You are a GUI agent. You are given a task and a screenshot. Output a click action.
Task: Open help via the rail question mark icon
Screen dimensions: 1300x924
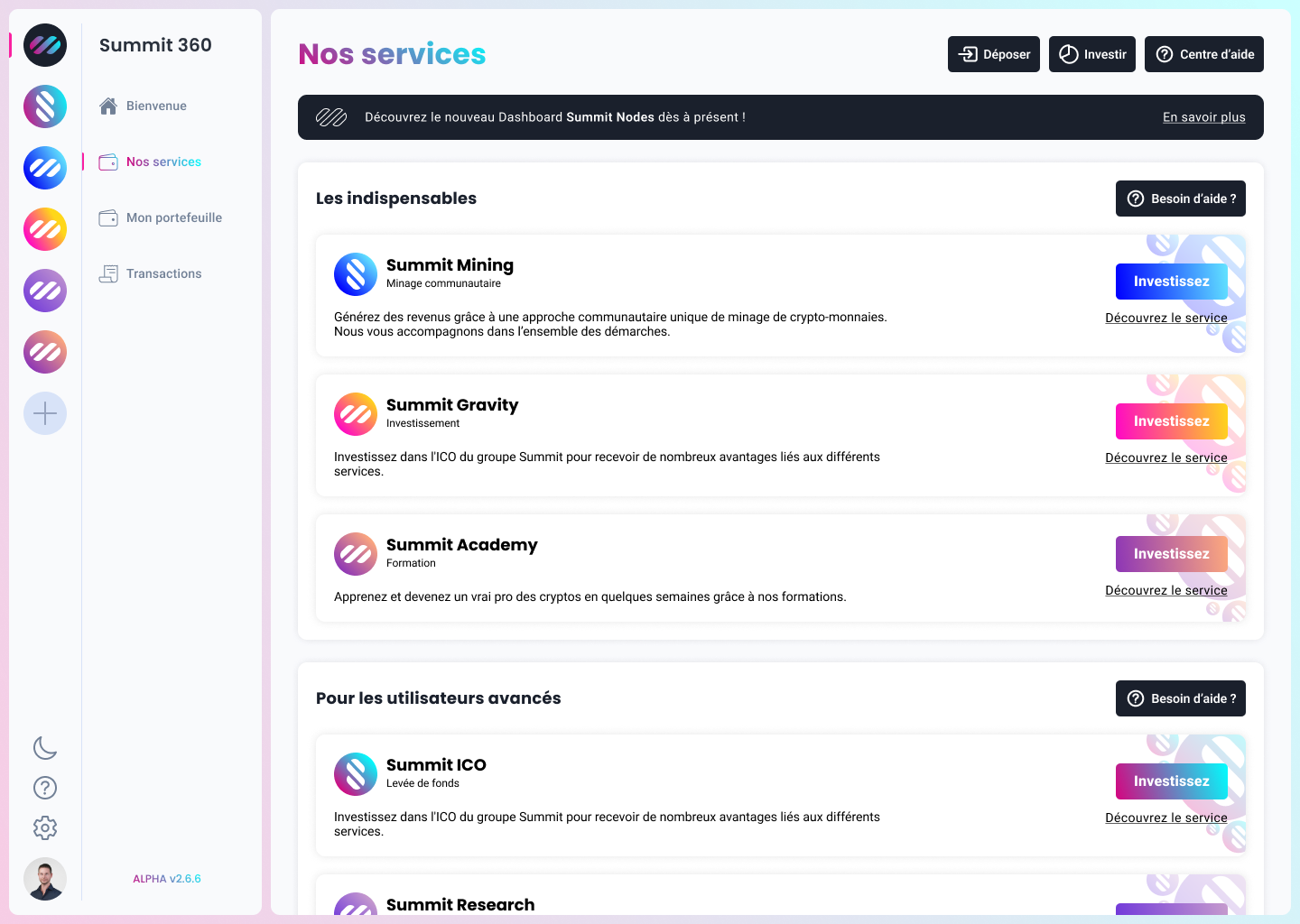tap(45, 788)
